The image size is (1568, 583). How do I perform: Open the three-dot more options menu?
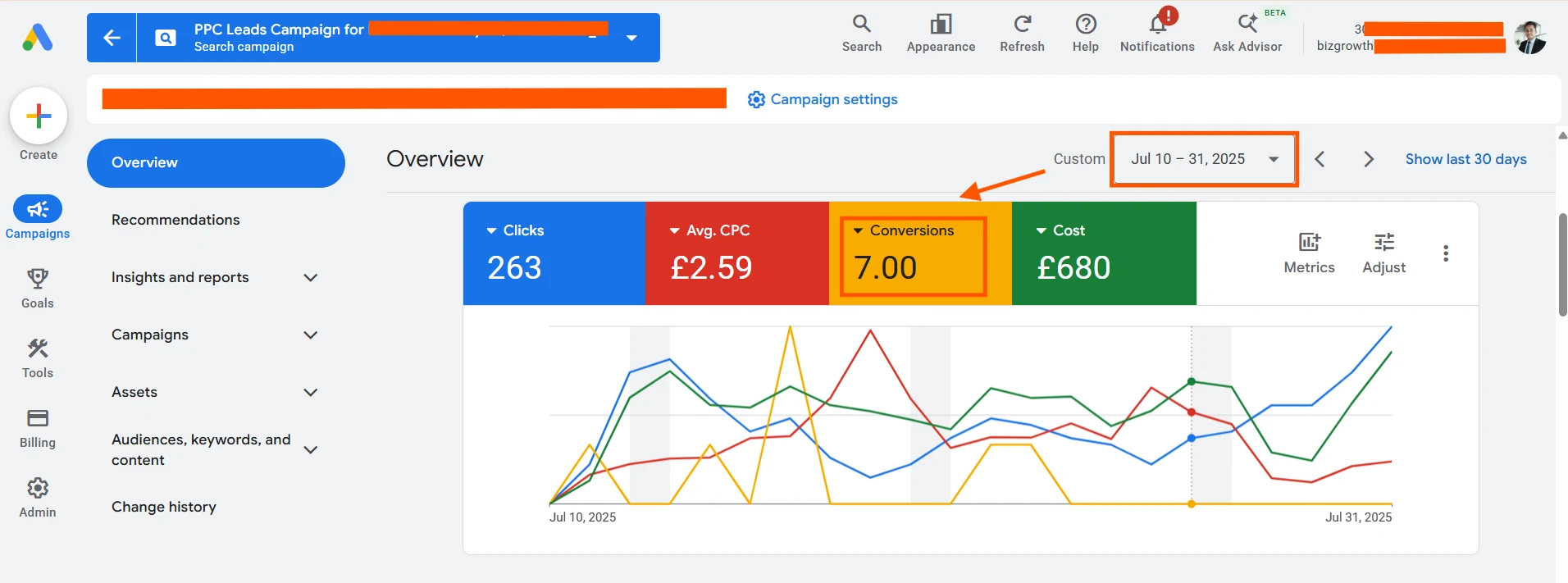pyautogui.click(x=1446, y=253)
